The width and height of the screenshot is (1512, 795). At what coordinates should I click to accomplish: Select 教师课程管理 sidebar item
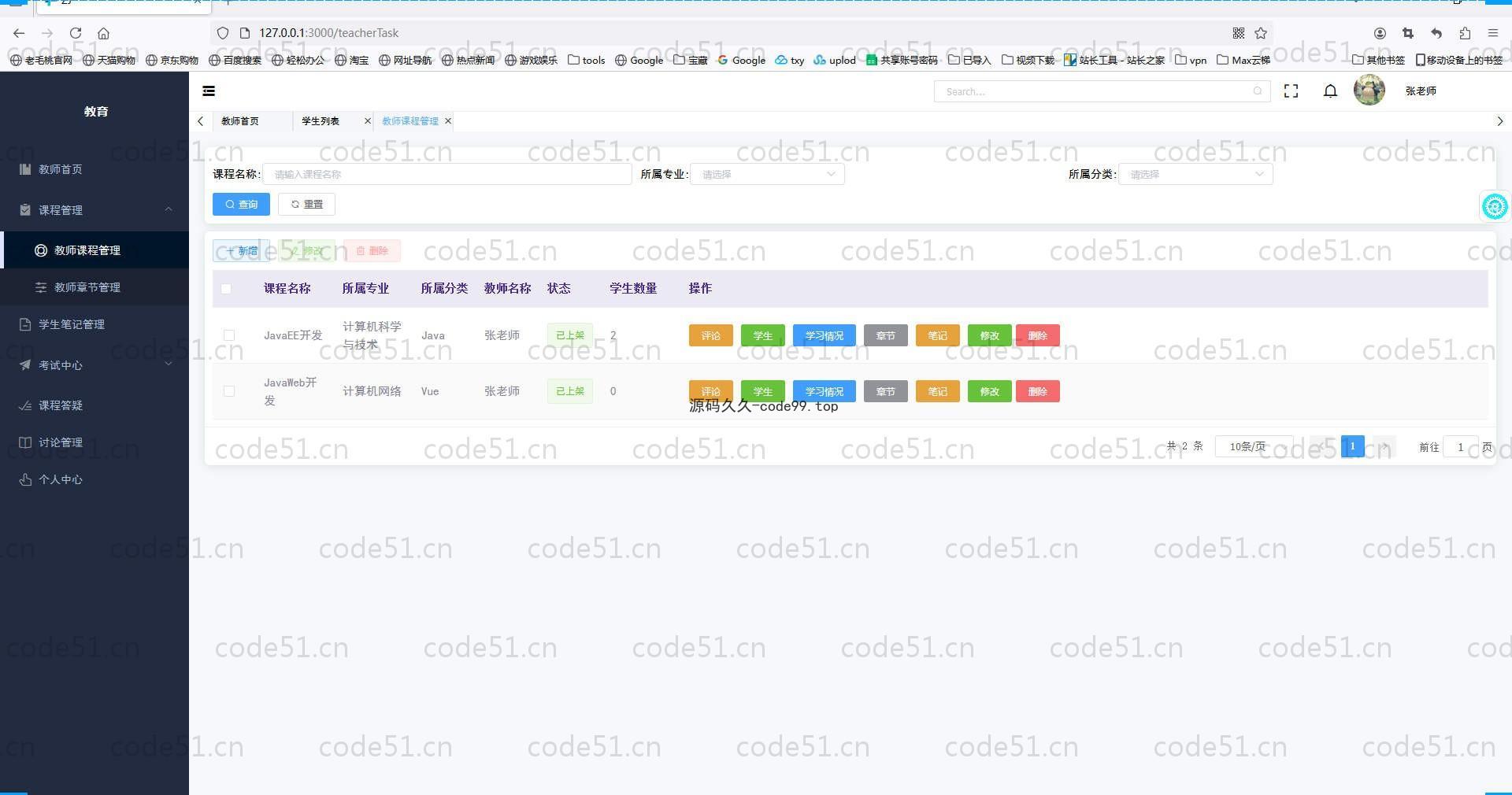[94, 250]
